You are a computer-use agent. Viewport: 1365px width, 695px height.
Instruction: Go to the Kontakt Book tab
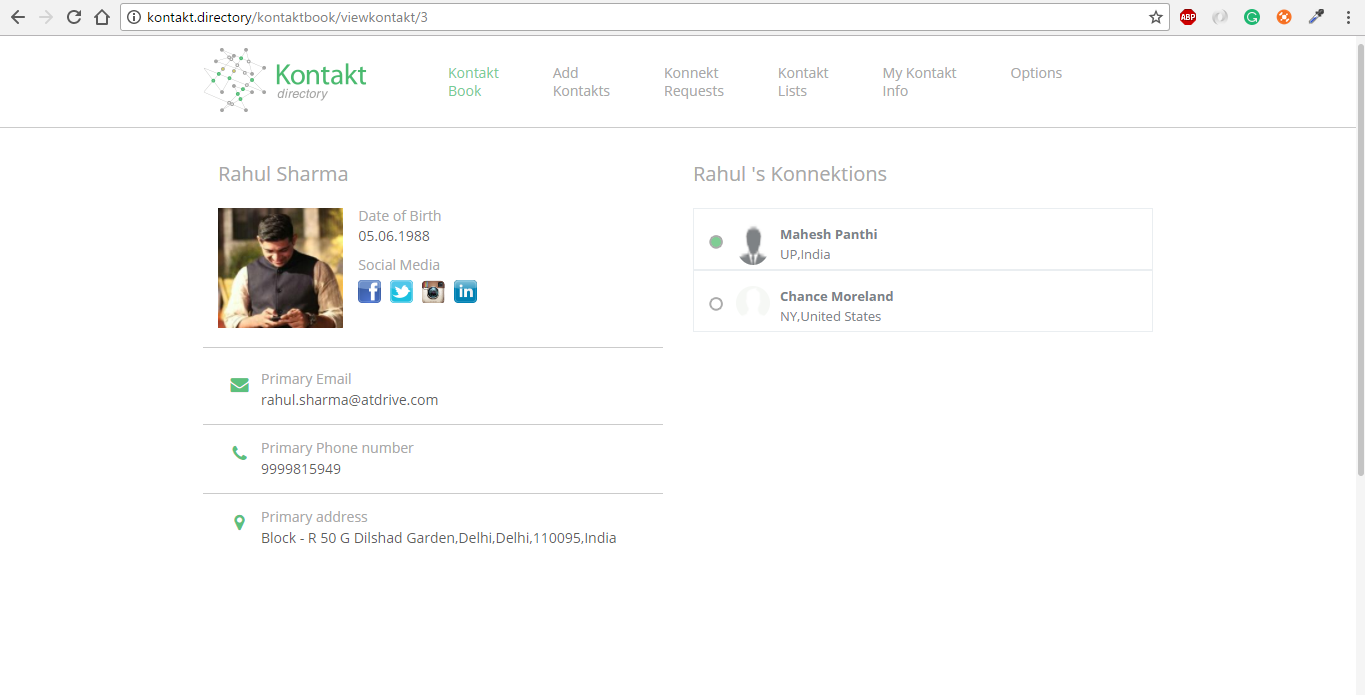tap(473, 82)
